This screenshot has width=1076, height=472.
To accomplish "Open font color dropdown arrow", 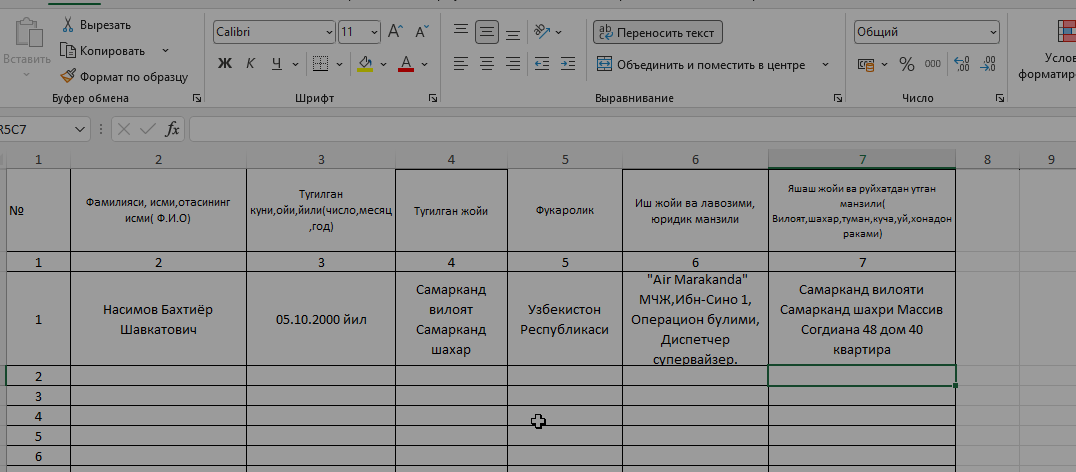I will 425,64.
